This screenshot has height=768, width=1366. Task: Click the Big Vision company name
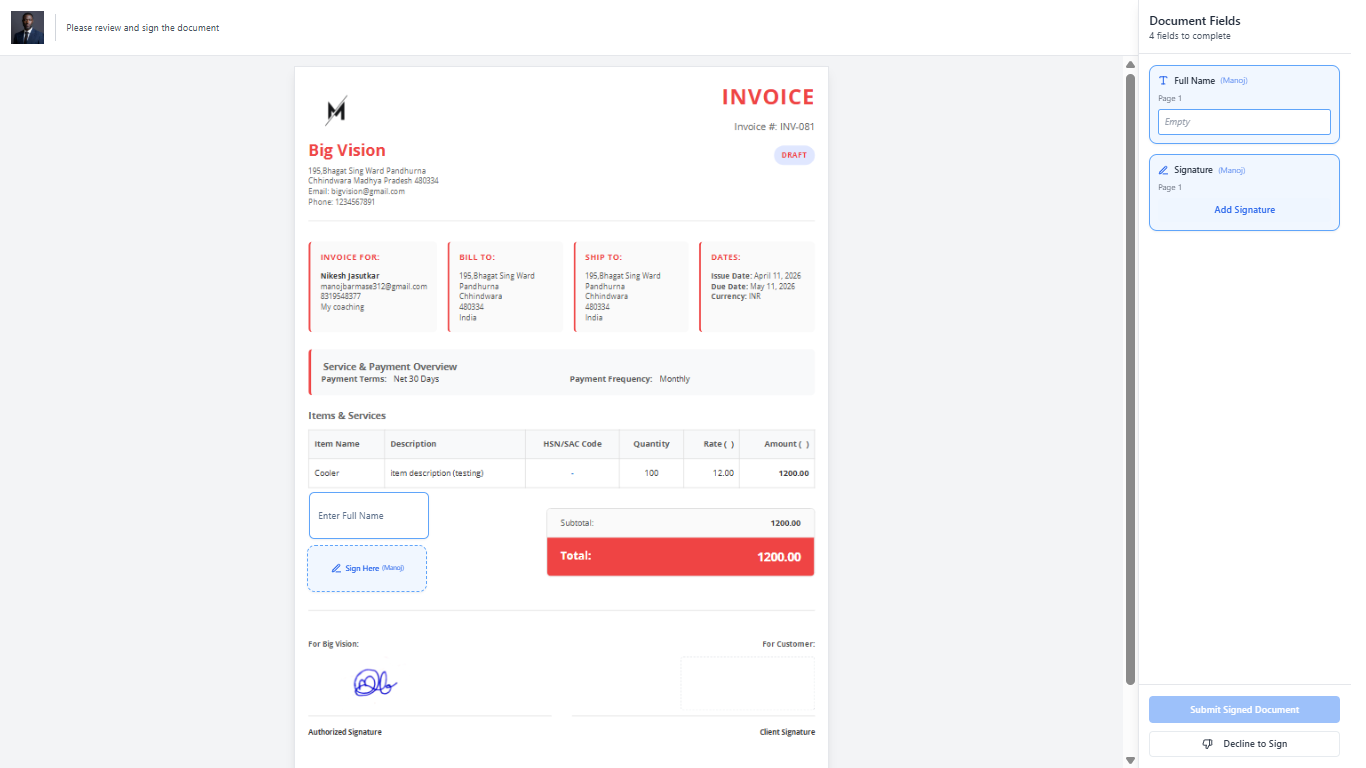347,150
